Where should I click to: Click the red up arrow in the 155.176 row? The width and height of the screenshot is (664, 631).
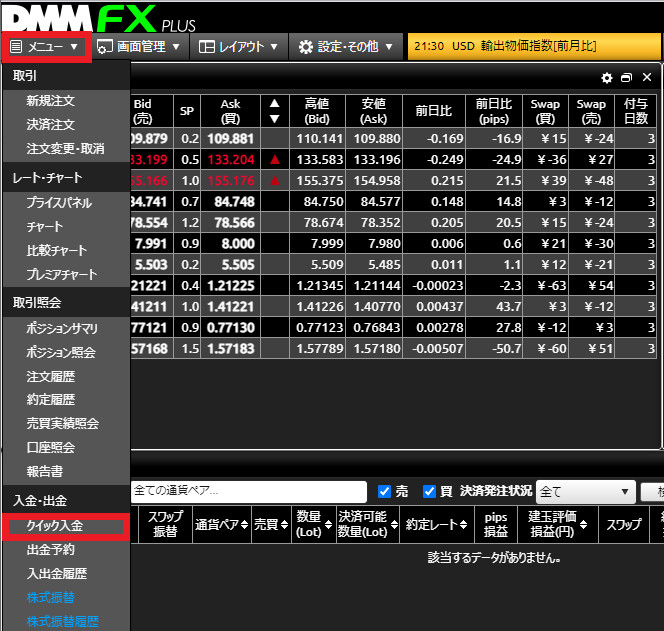tap(274, 181)
